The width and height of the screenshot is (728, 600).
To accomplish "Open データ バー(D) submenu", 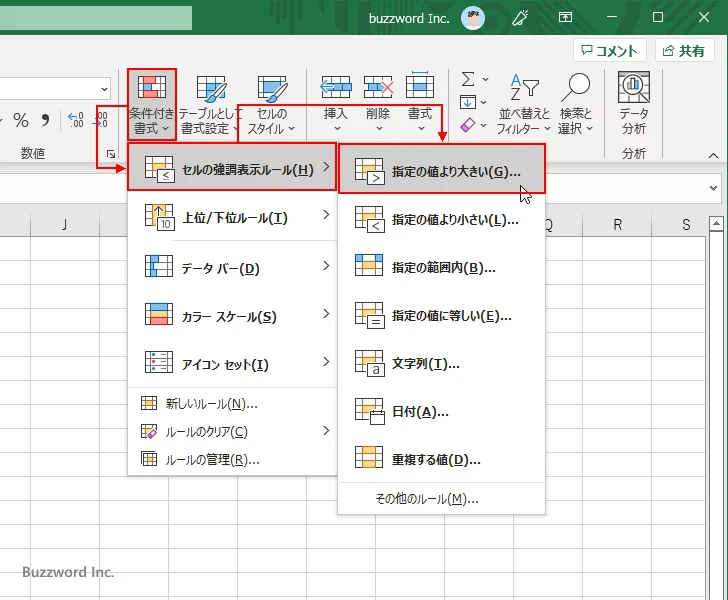I will [232, 267].
